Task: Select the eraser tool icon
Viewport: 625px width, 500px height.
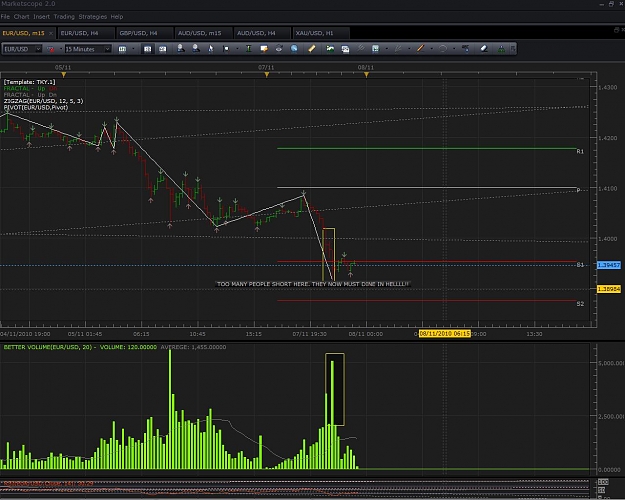Action: (x=483, y=49)
